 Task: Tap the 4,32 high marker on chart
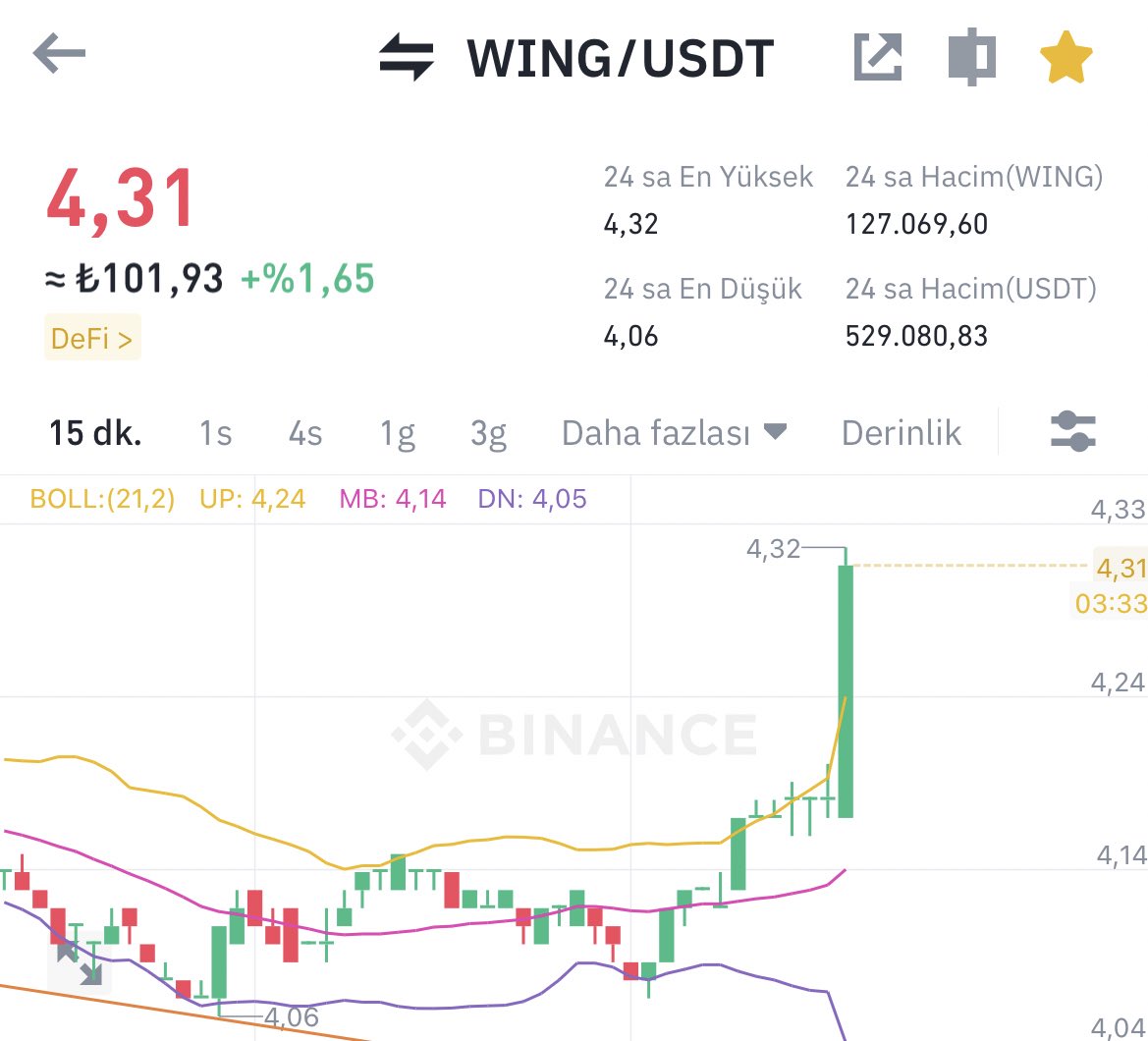[773, 548]
